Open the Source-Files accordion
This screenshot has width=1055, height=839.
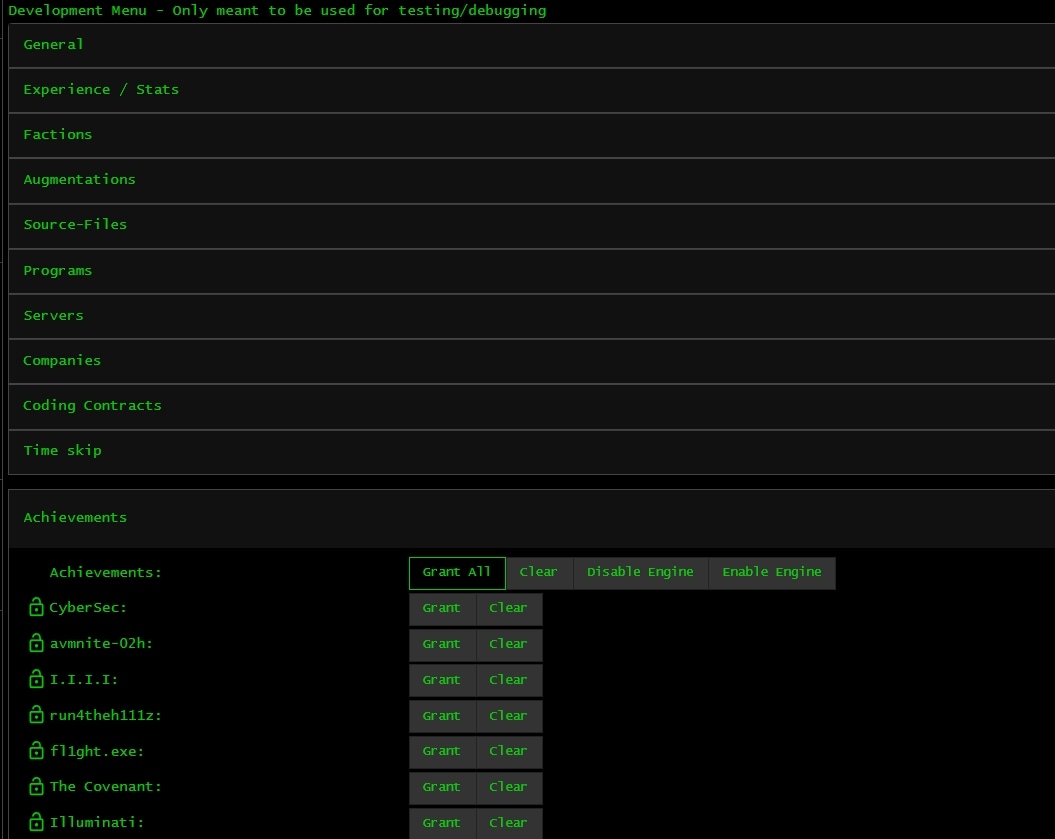tap(532, 225)
